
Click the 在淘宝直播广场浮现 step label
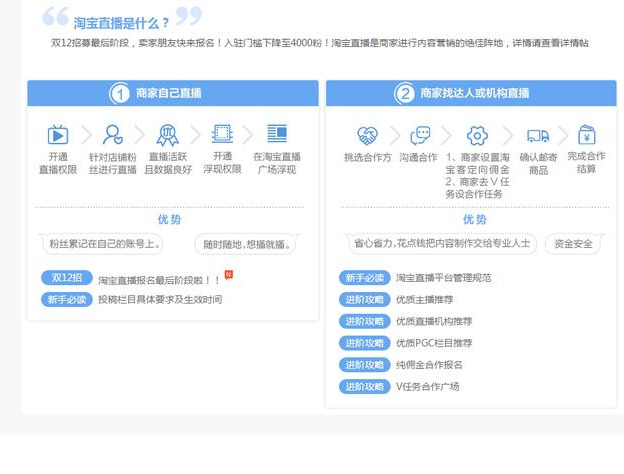click(277, 163)
